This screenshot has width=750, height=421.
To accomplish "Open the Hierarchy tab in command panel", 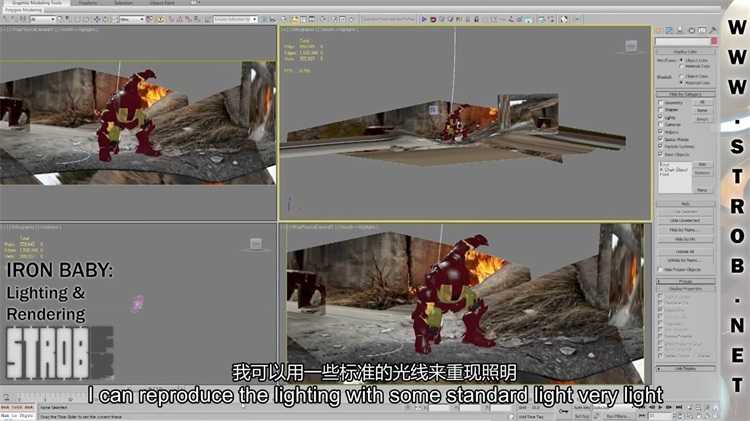I will 680,30.
